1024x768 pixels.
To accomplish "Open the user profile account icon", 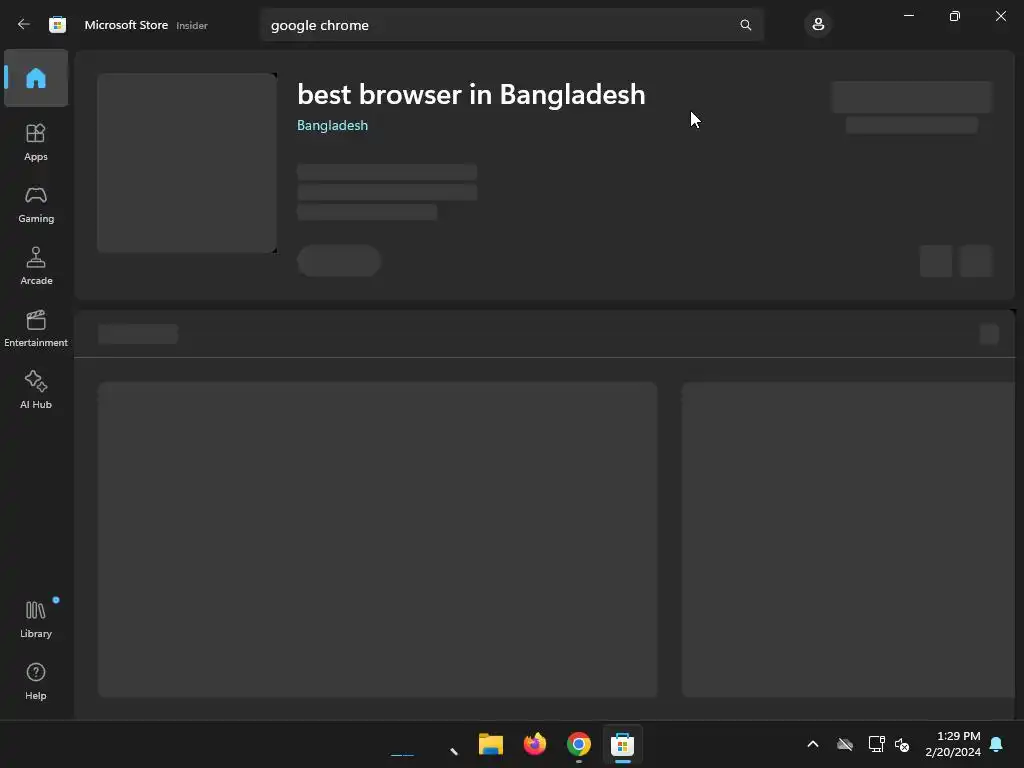I will click(818, 25).
